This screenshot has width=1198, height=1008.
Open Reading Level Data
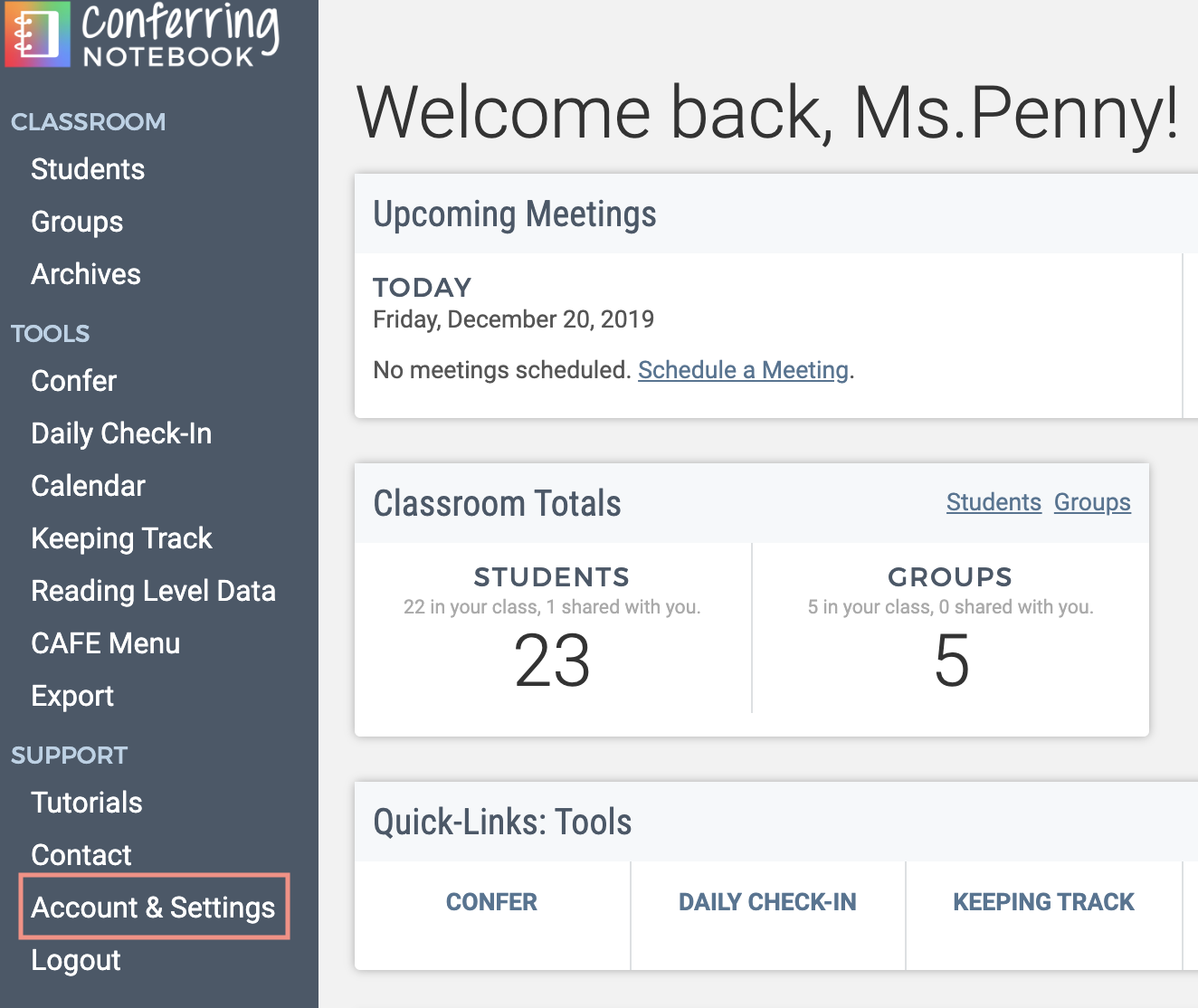[x=153, y=591]
